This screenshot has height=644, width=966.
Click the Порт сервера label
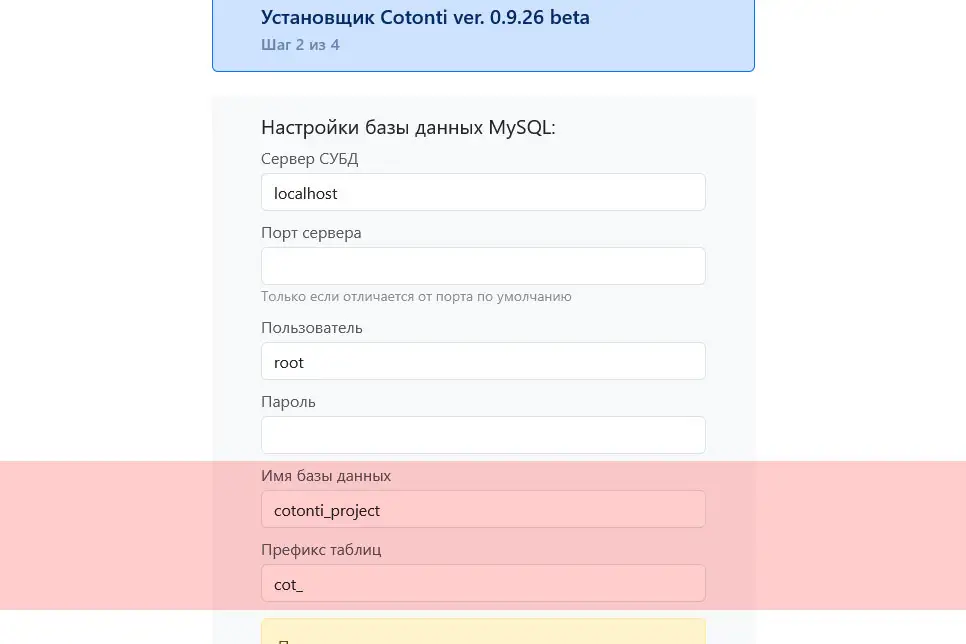(x=311, y=232)
